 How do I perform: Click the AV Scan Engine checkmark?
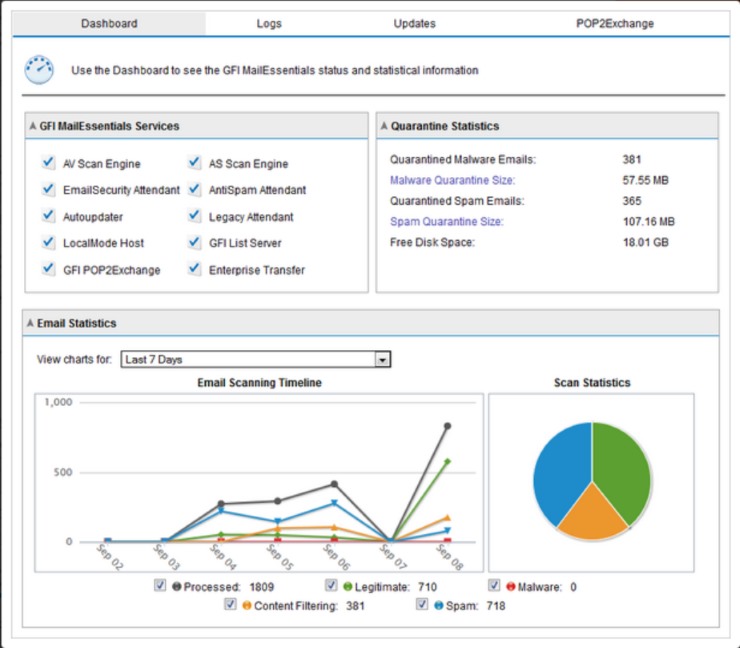tap(48, 162)
